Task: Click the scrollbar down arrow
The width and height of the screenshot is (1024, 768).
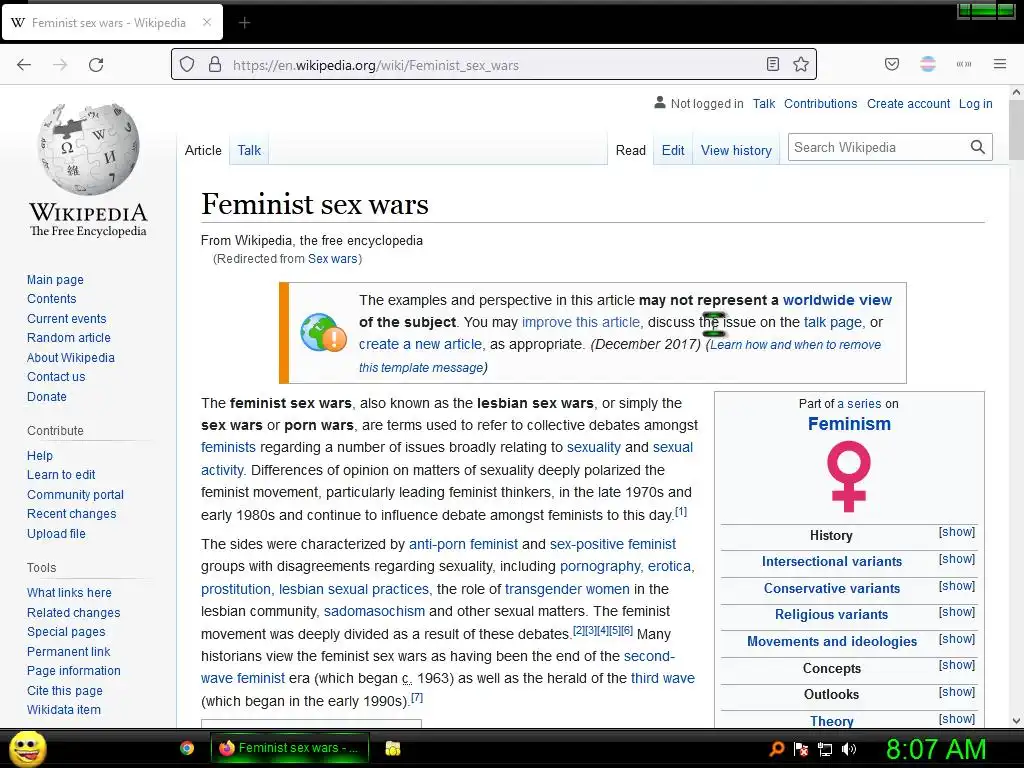Action: (1016, 721)
